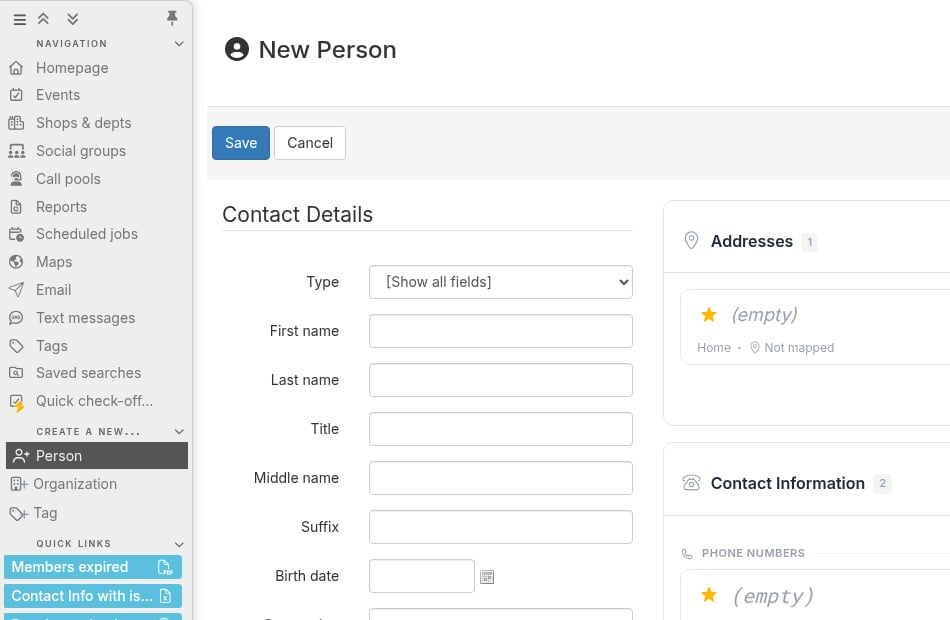
Task: Click the PDF icon on Members expired
Action: tap(165, 567)
